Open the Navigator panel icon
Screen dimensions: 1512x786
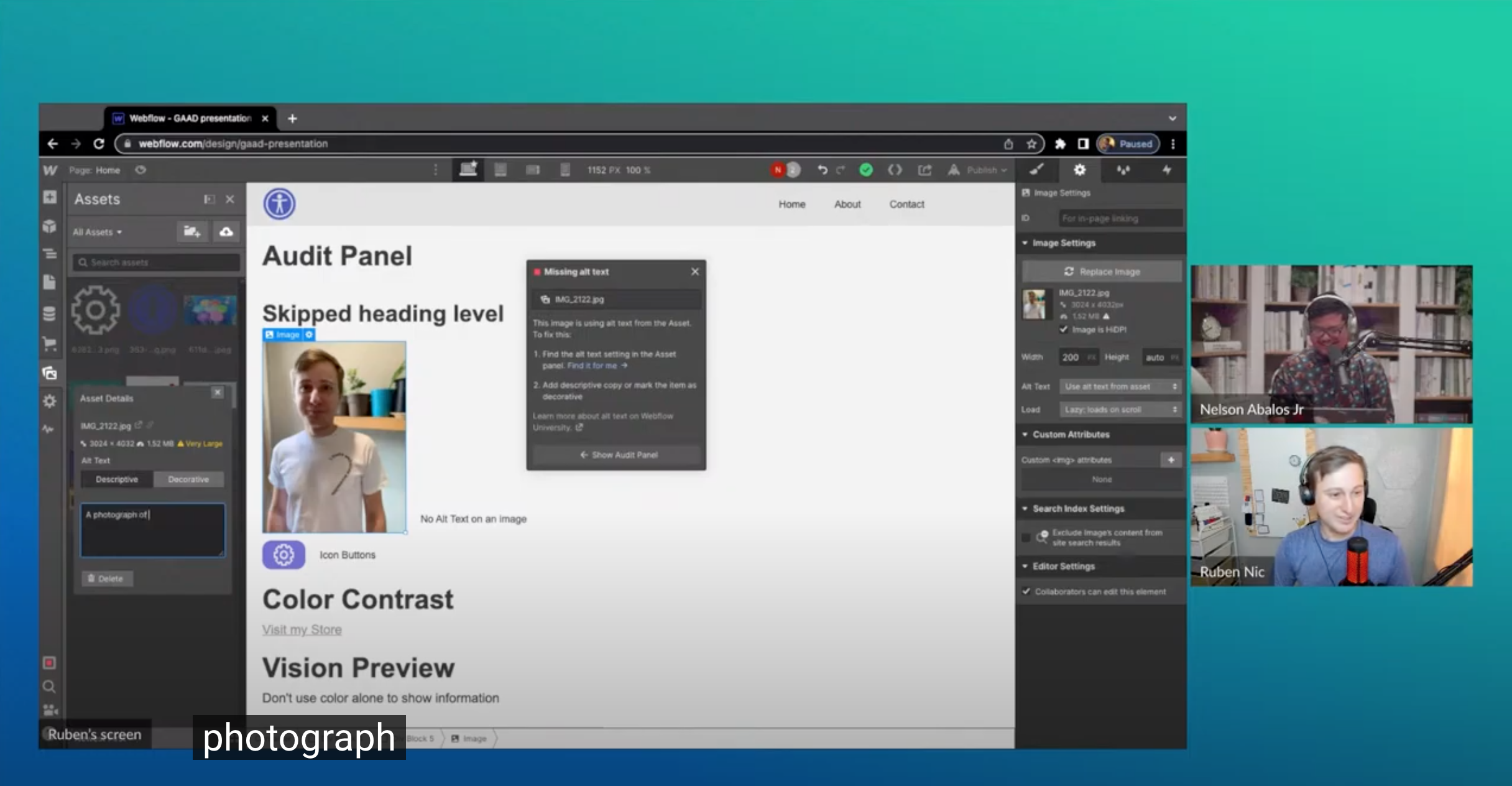tap(50, 254)
